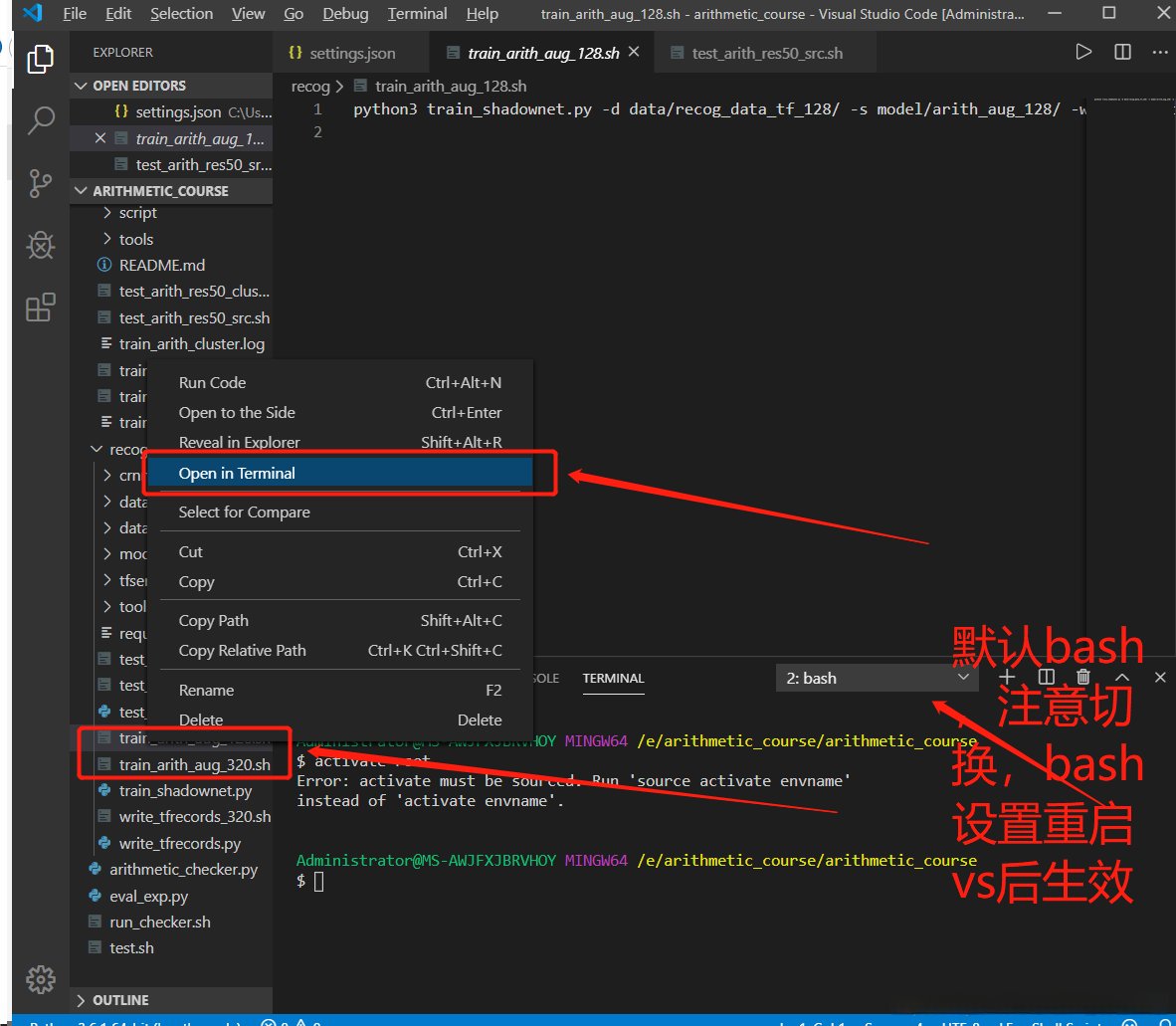Open the Debug view bug icon
Screen dimensions: 1176x1026
click(x=40, y=245)
